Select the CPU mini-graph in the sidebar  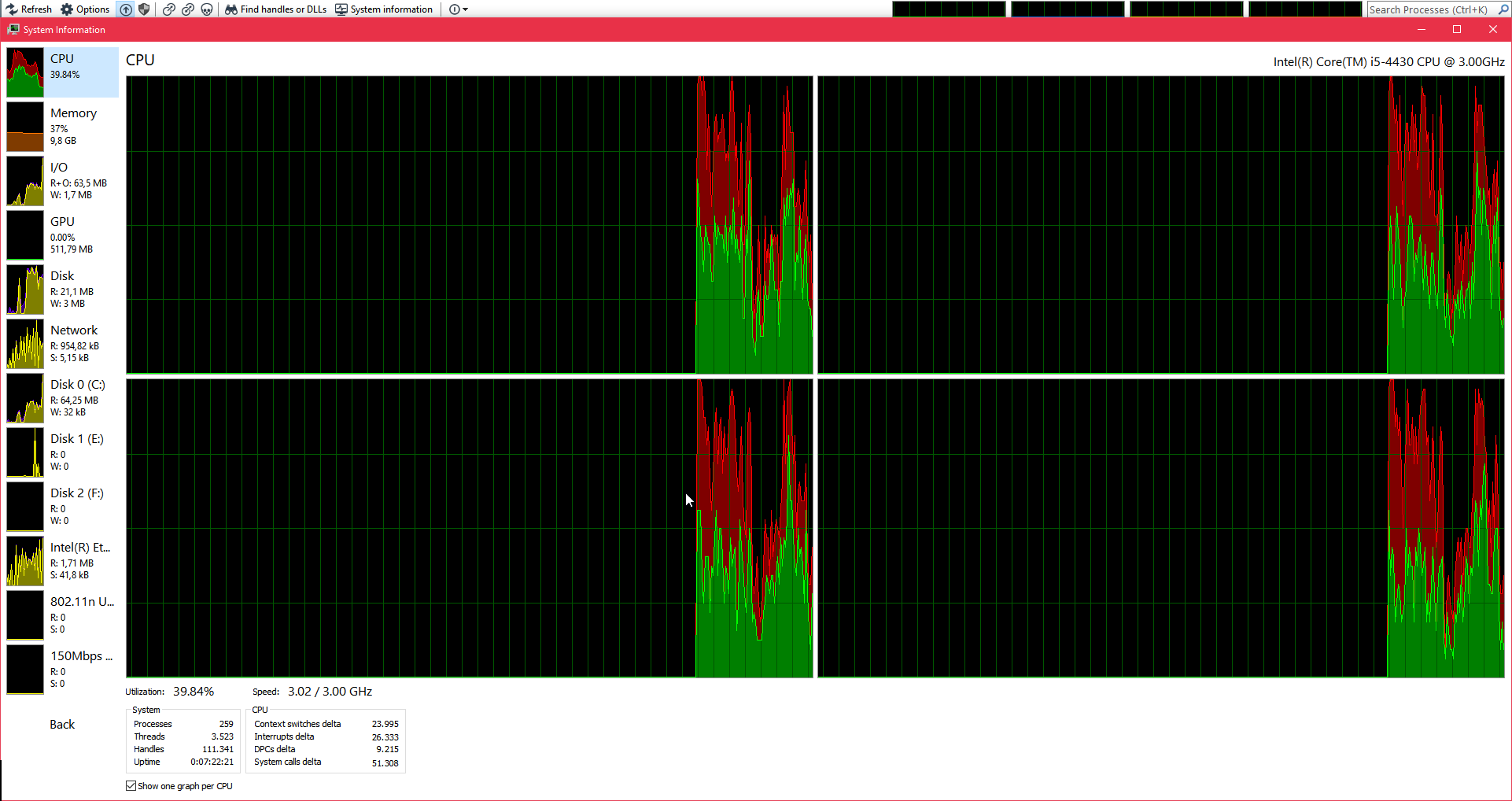tap(25, 72)
